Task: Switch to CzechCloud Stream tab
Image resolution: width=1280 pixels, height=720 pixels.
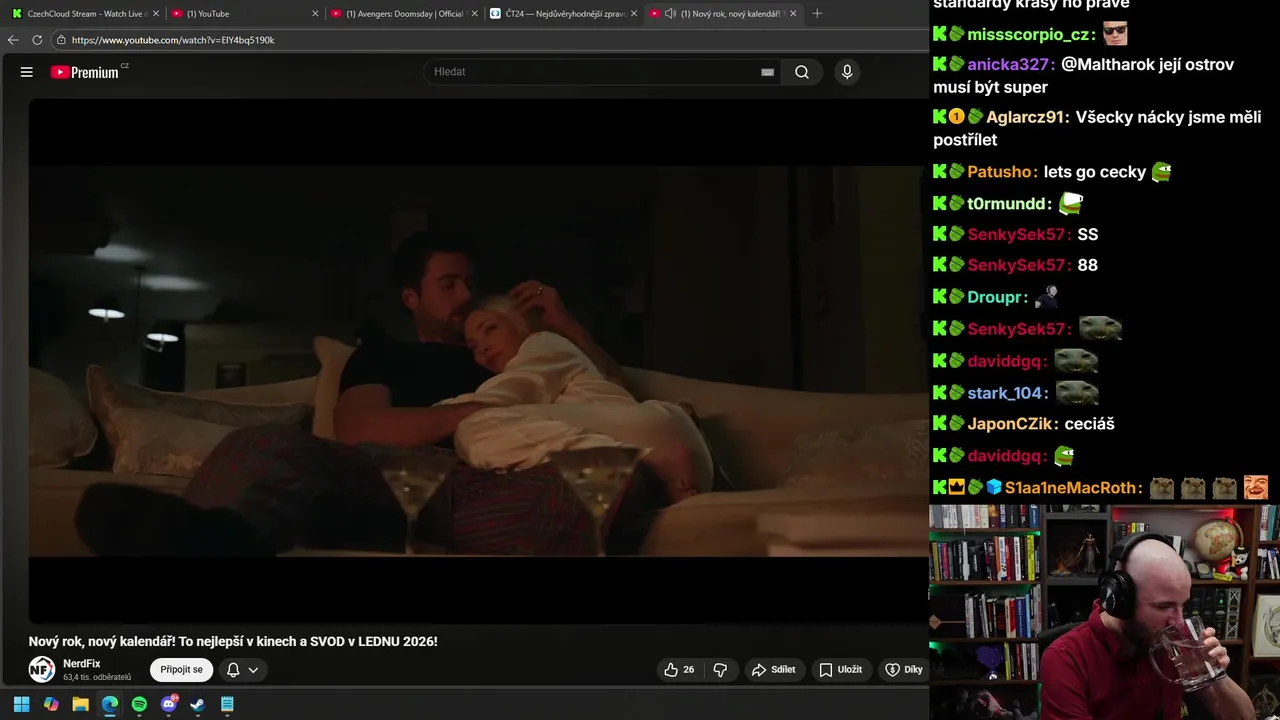Action: pos(85,14)
